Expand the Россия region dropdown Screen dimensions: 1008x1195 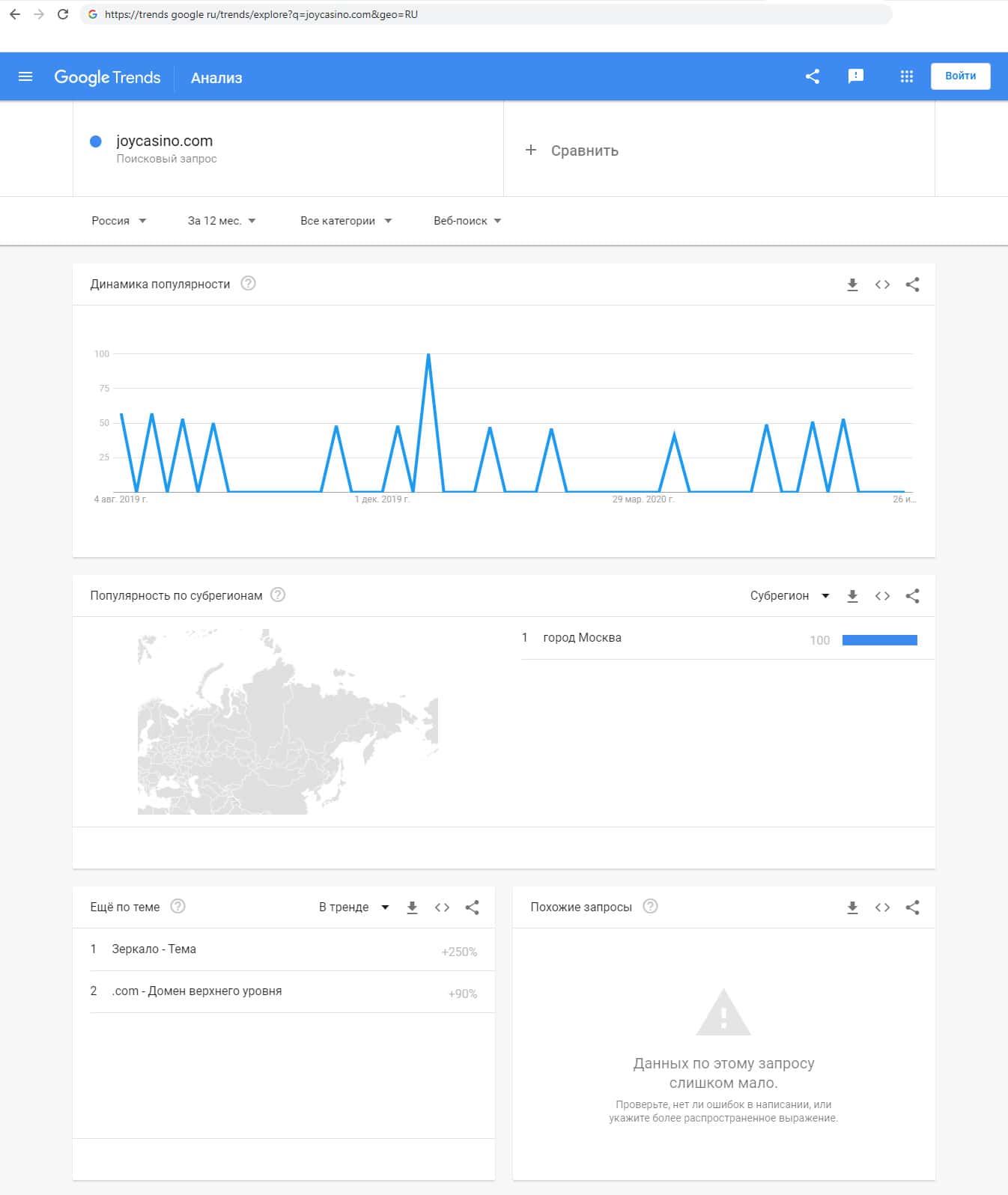(118, 221)
